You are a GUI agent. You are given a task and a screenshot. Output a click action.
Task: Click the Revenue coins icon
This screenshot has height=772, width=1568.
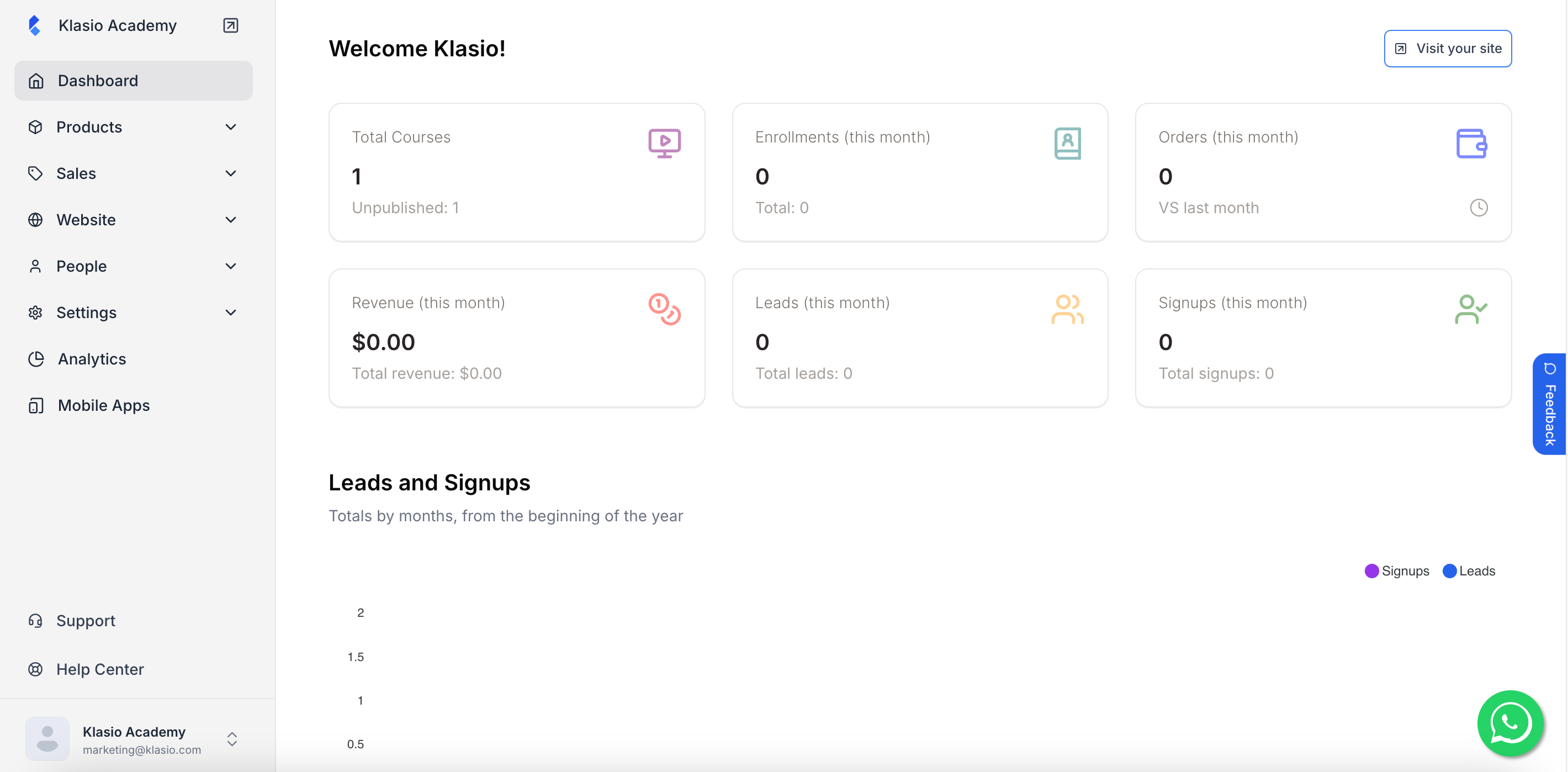664,309
